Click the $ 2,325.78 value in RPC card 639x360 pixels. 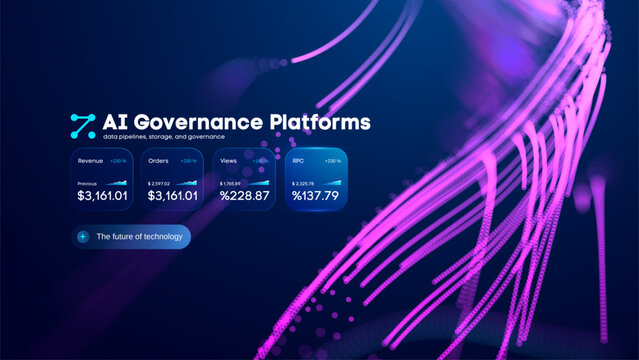point(303,184)
